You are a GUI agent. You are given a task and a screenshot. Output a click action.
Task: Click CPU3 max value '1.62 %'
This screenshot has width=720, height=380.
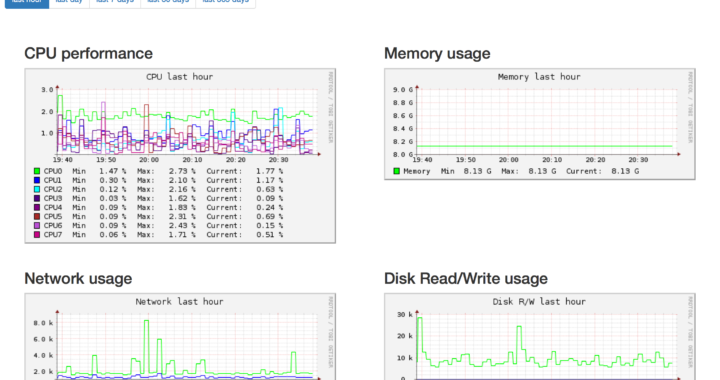(x=182, y=198)
